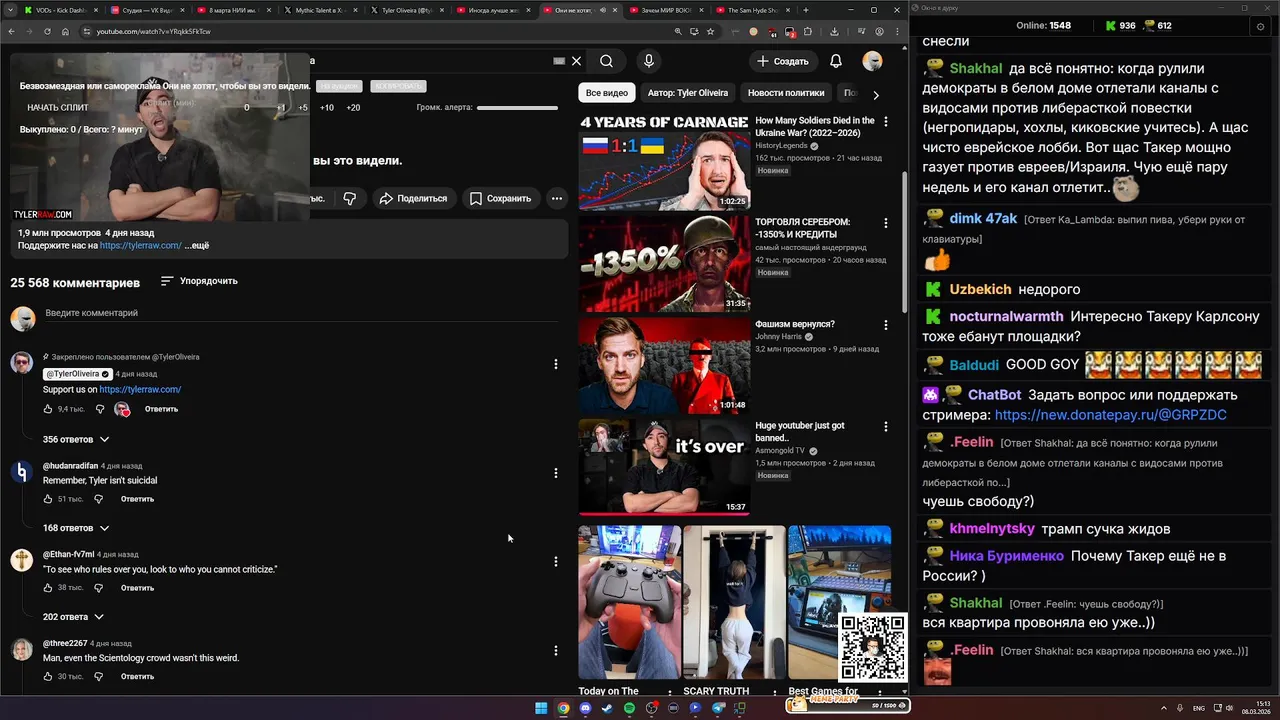Like the @hudanradifan comment

(x=48, y=499)
